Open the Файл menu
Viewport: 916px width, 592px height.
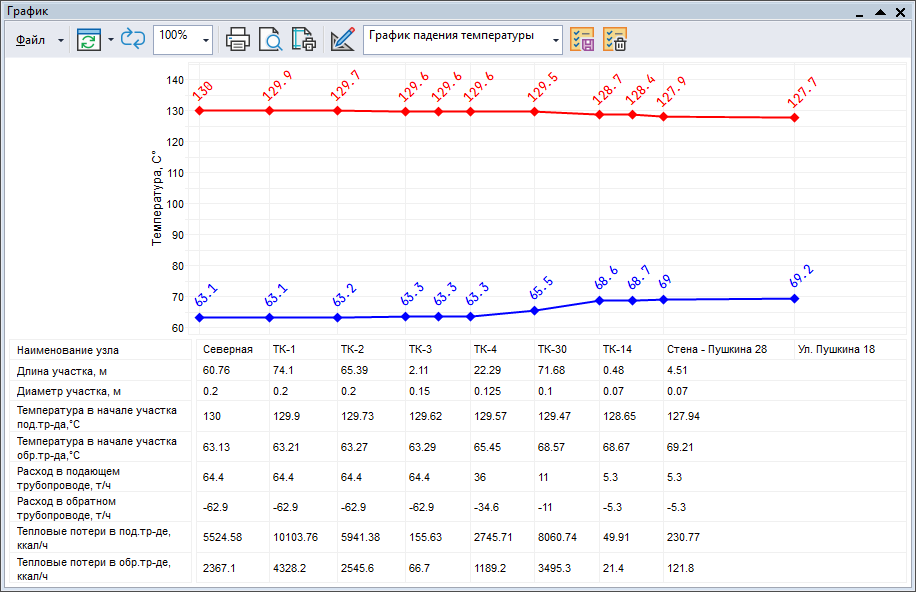(31, 41)
